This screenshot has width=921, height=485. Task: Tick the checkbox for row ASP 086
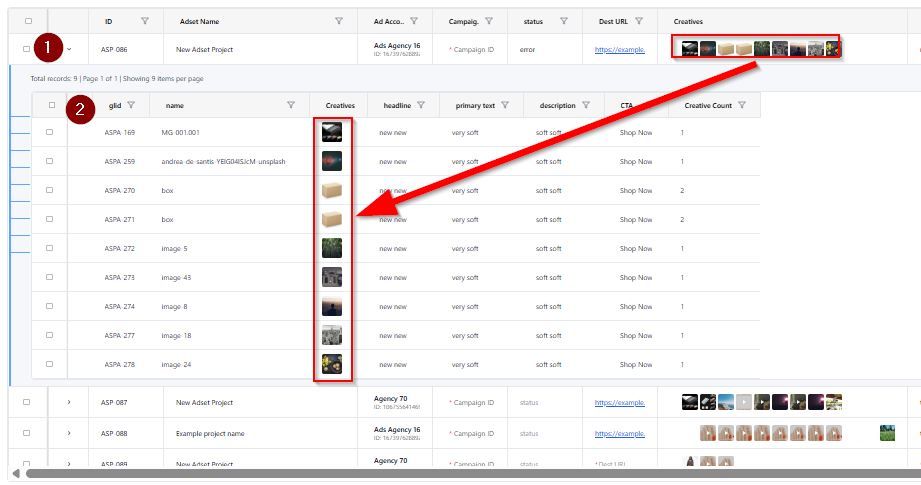coord(27,49)
